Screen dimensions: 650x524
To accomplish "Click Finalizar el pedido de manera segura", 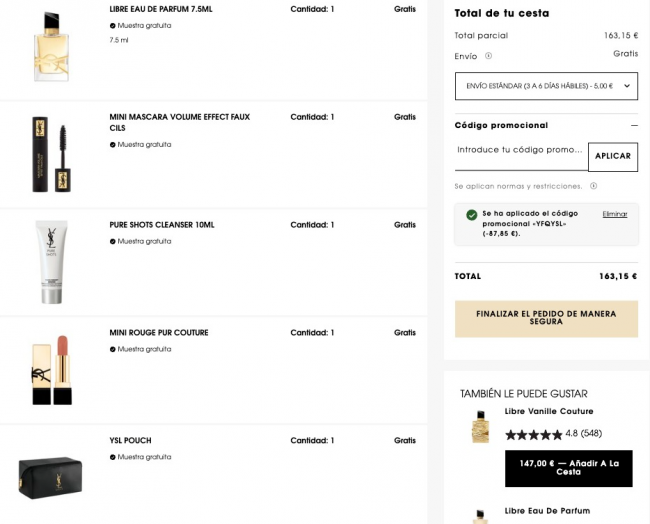I will click(546, 318).
